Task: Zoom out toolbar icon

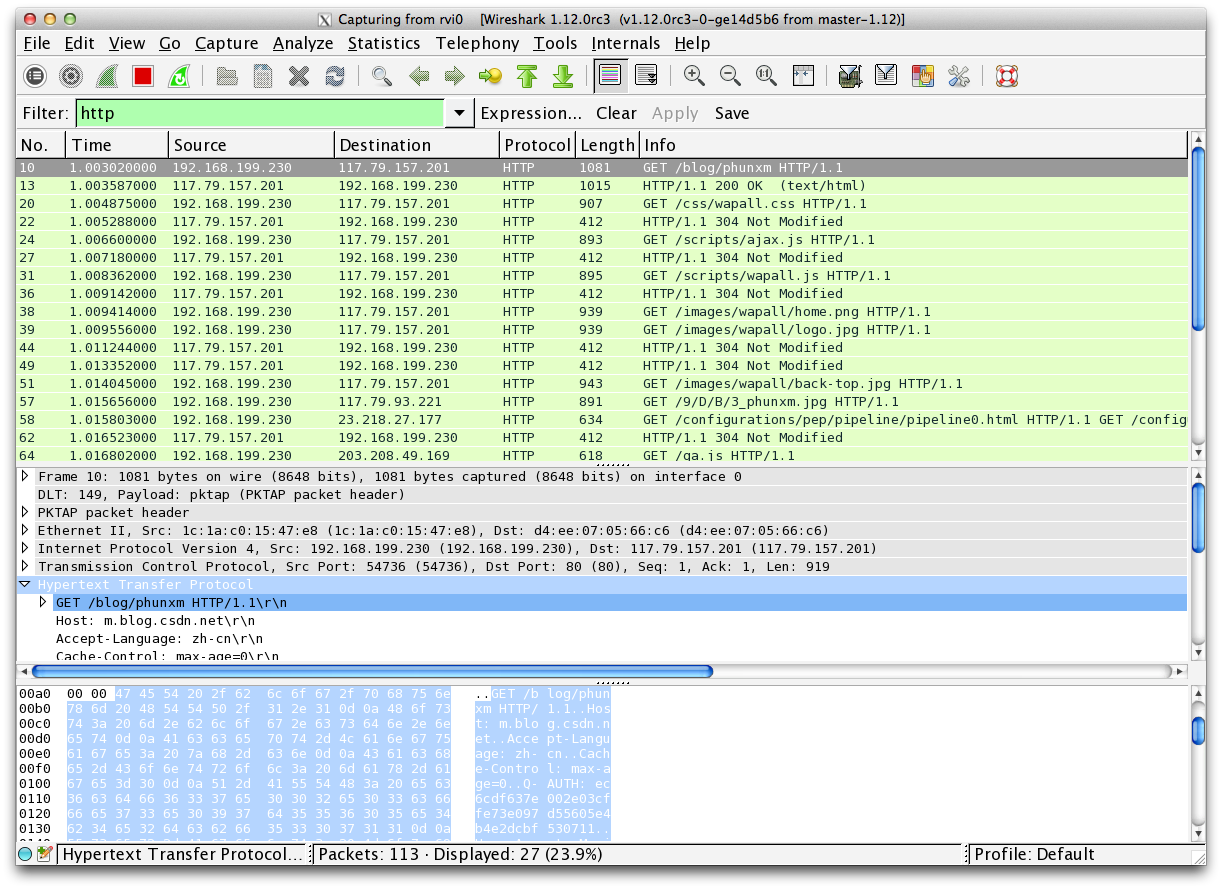Action: click(730, 76)
